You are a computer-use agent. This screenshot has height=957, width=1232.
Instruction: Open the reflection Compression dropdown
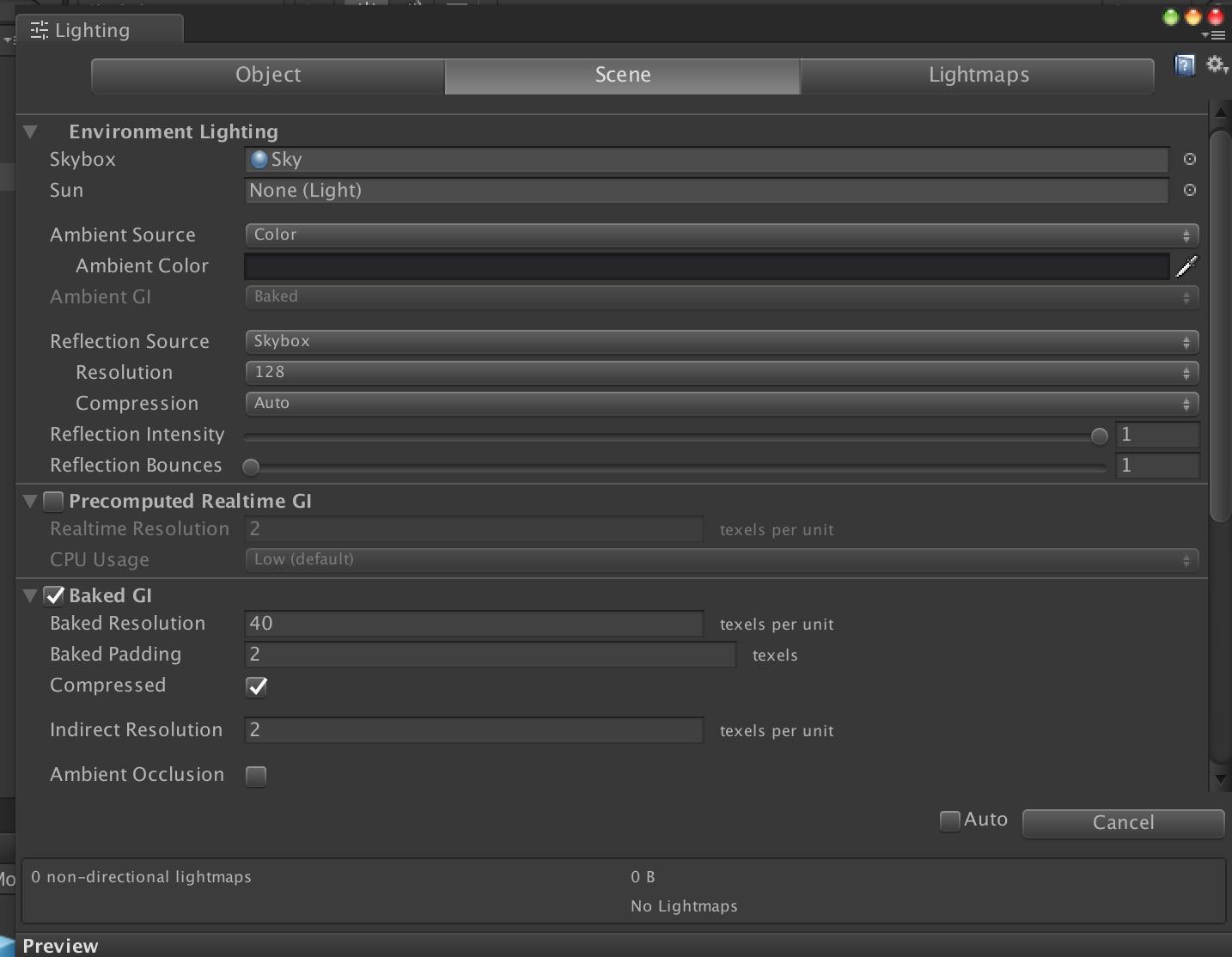(722, 403)
